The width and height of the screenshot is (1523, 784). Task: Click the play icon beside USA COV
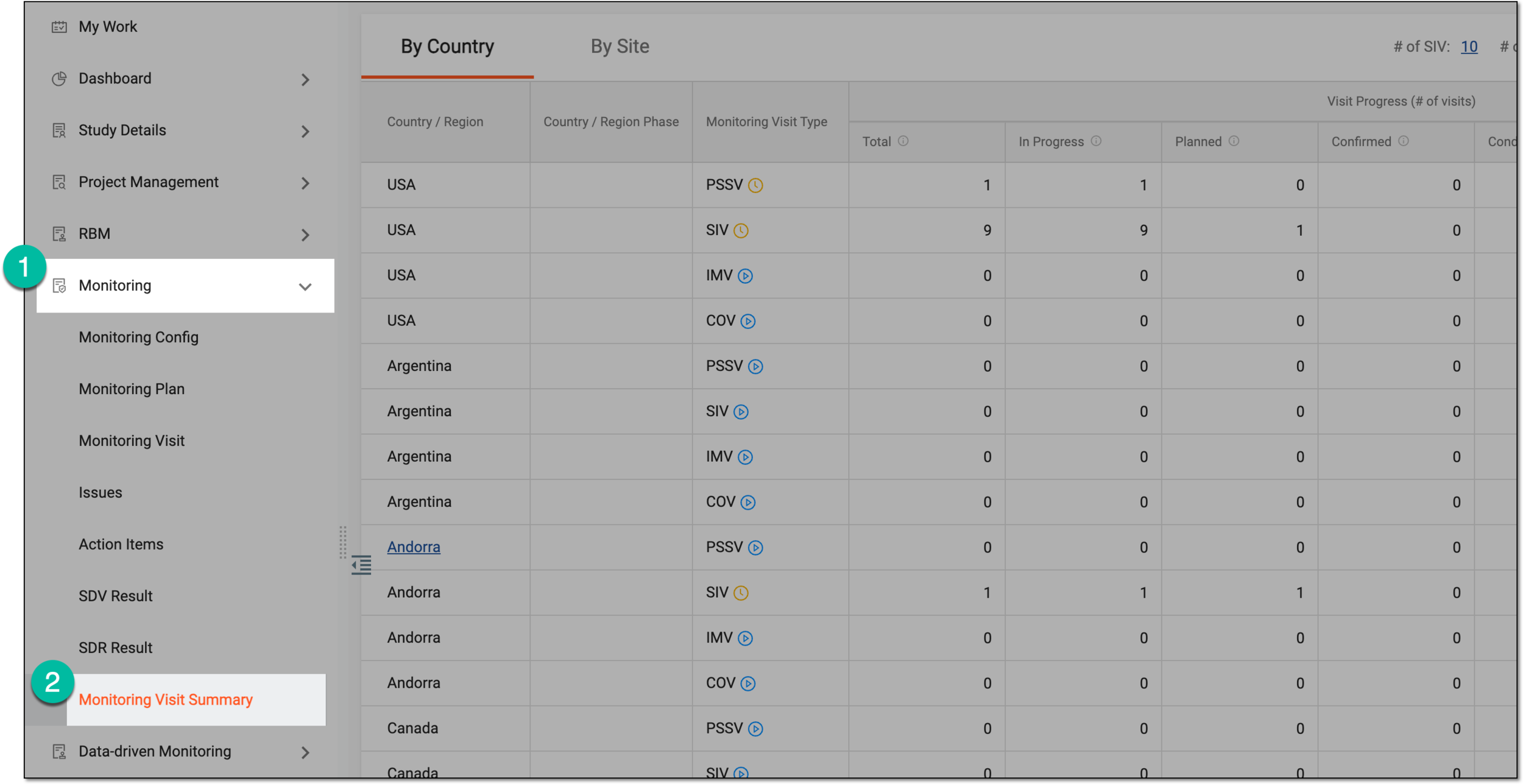coord(748,321)
